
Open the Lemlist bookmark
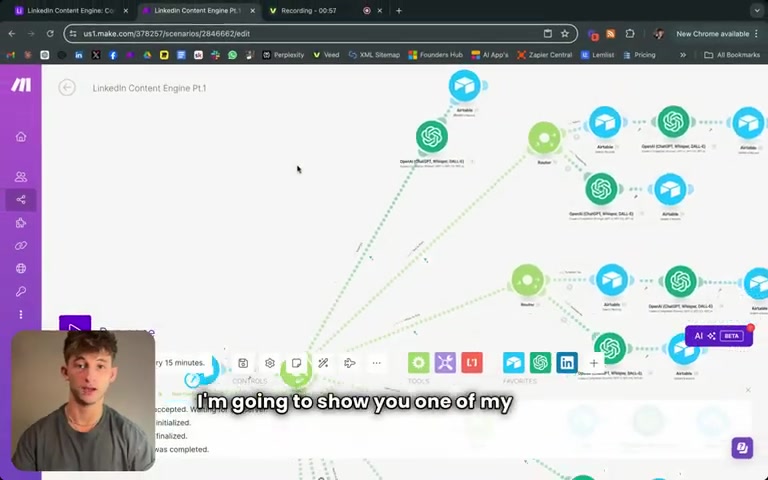pos(597,55)
